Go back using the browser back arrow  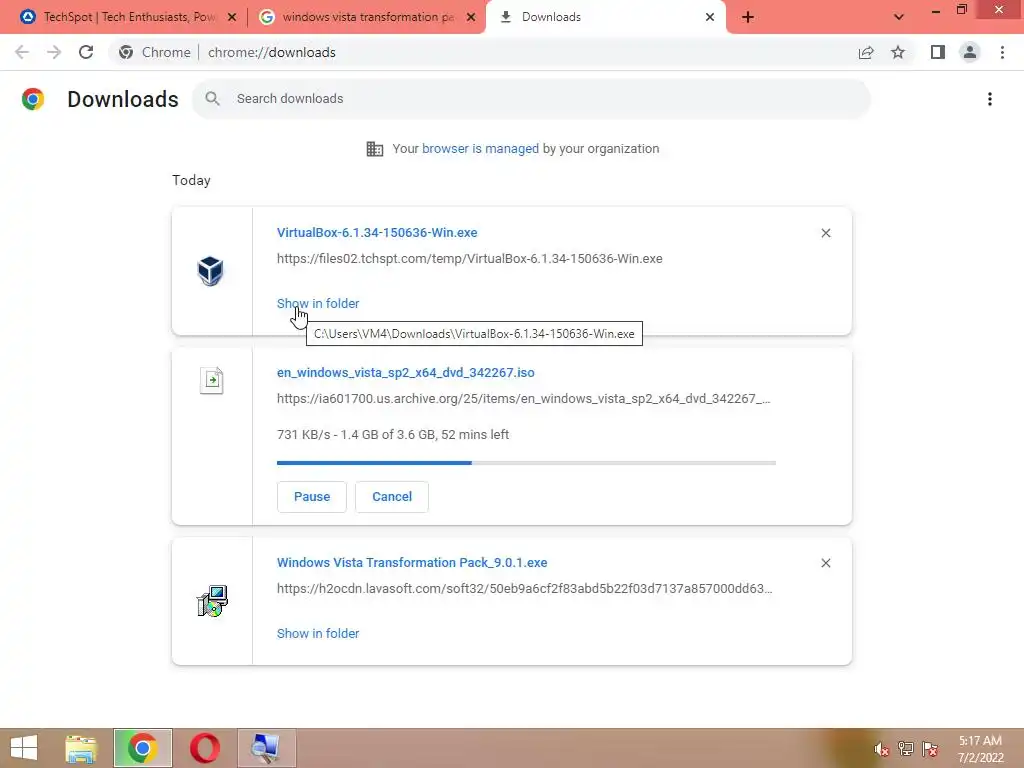click(22, 52)
